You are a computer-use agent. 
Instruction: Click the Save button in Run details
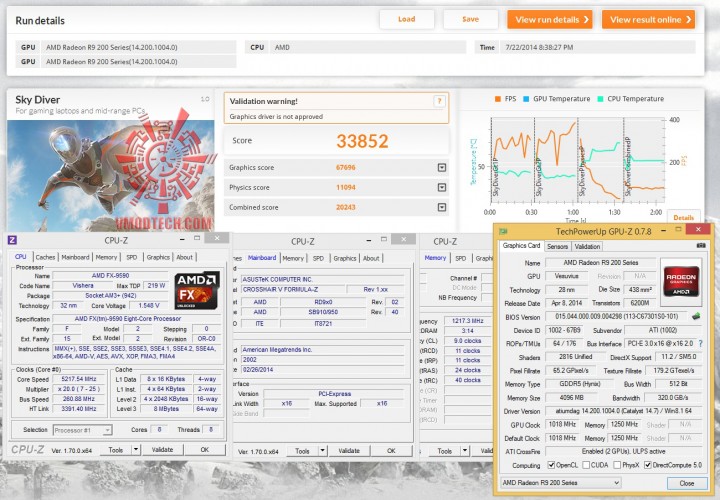point(470,19)
